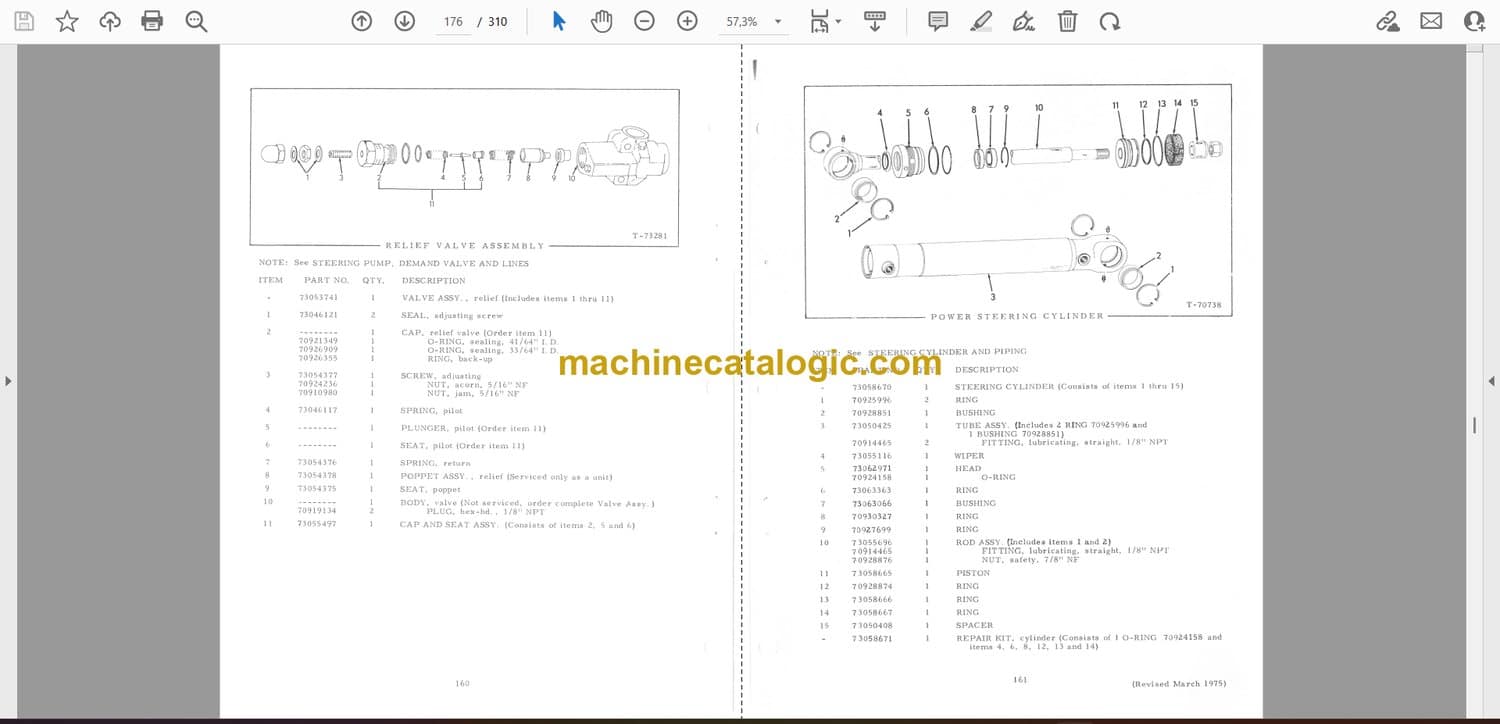Image resolution: width=1500 pixels, height=724 pixels.
Task: Click the 'NUT, safety, 7/8" NF' line
Action: point(1031,560)
